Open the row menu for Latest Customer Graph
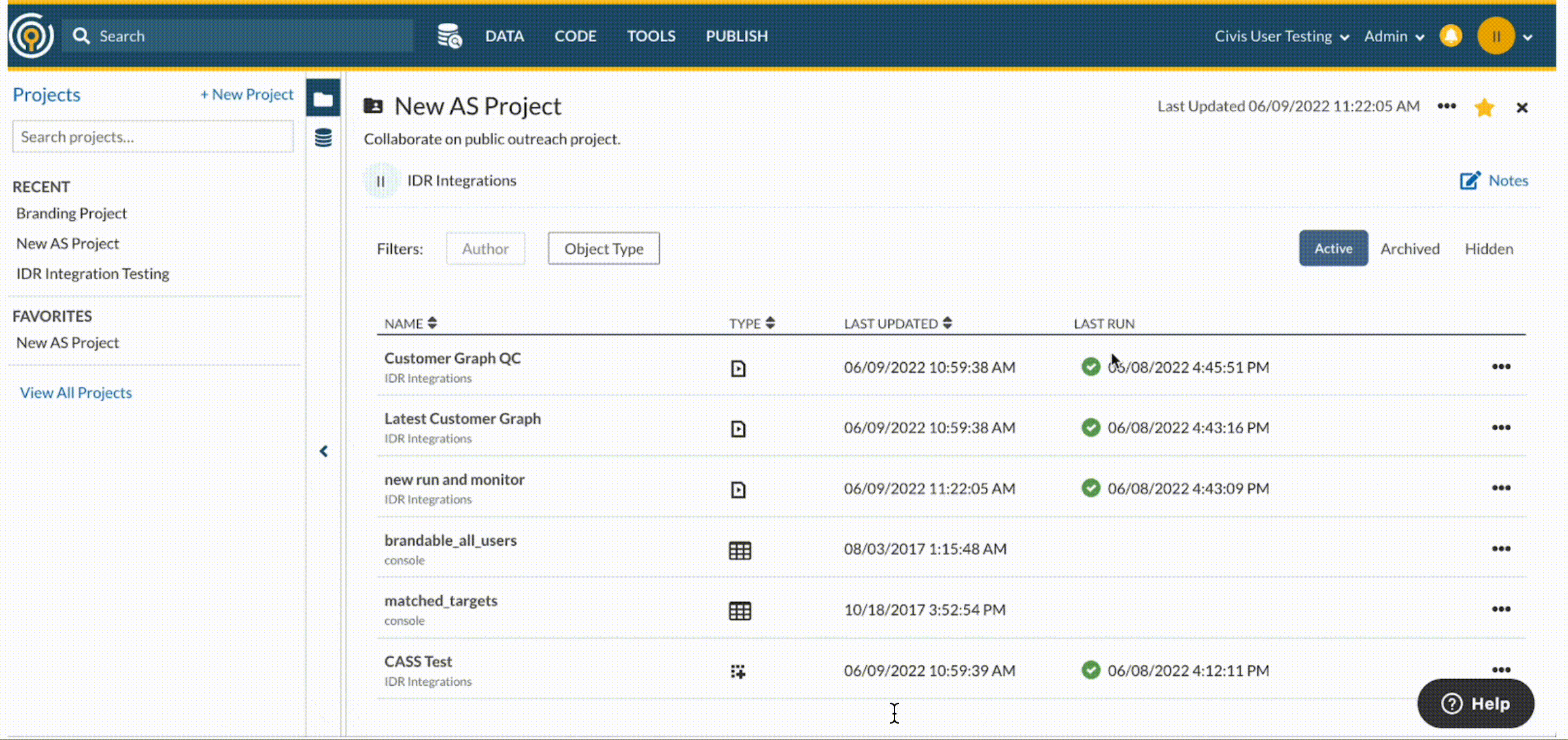The width and height of the screenshot is (1568, 740). tap(1501, 428)
